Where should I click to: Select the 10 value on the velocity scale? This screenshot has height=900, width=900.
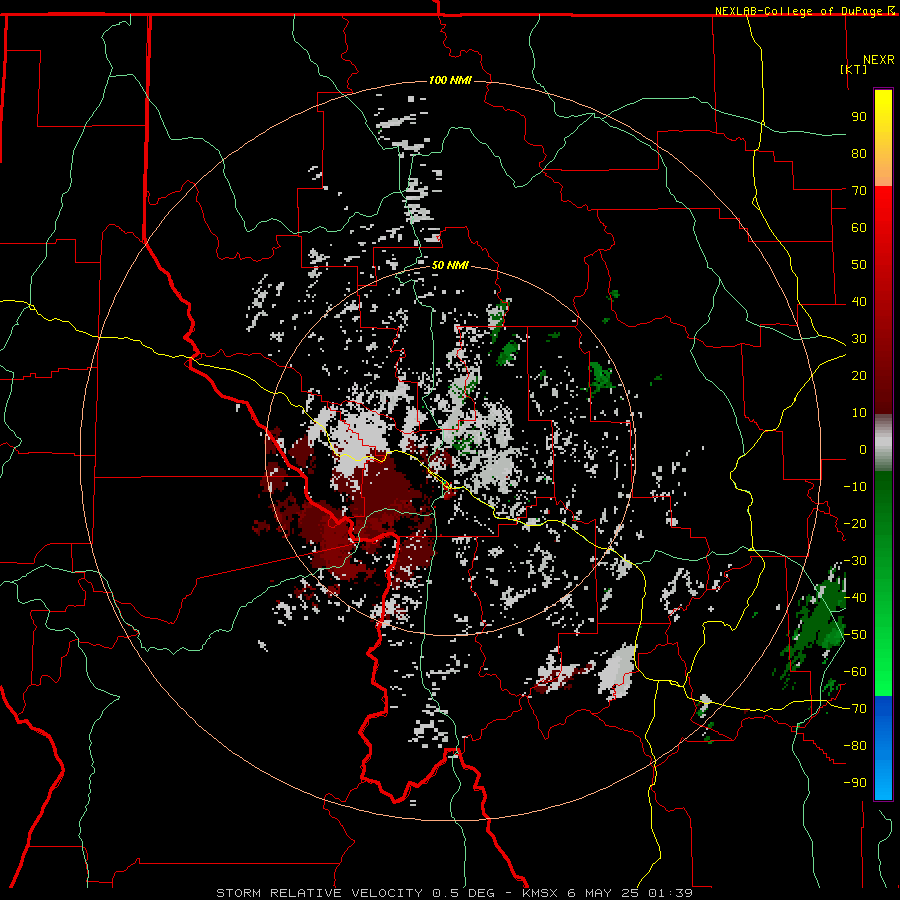pos(859,413)
